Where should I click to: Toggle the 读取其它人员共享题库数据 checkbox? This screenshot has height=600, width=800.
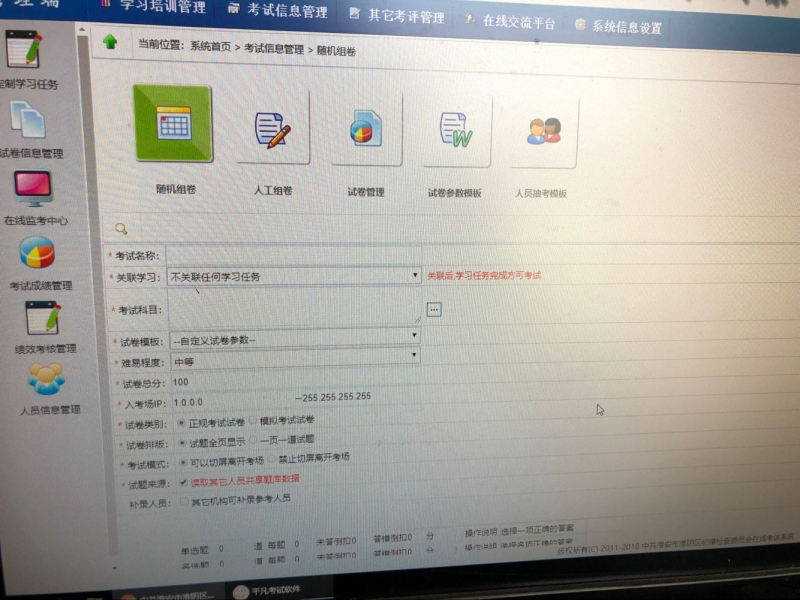point(181,479)
